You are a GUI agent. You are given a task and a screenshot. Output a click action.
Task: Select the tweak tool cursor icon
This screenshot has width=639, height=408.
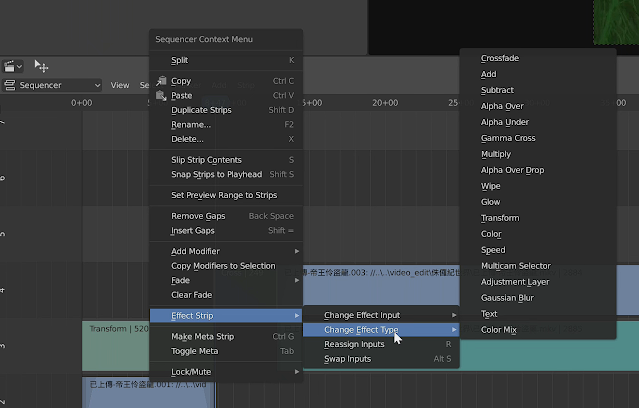[x=42, y=66]
